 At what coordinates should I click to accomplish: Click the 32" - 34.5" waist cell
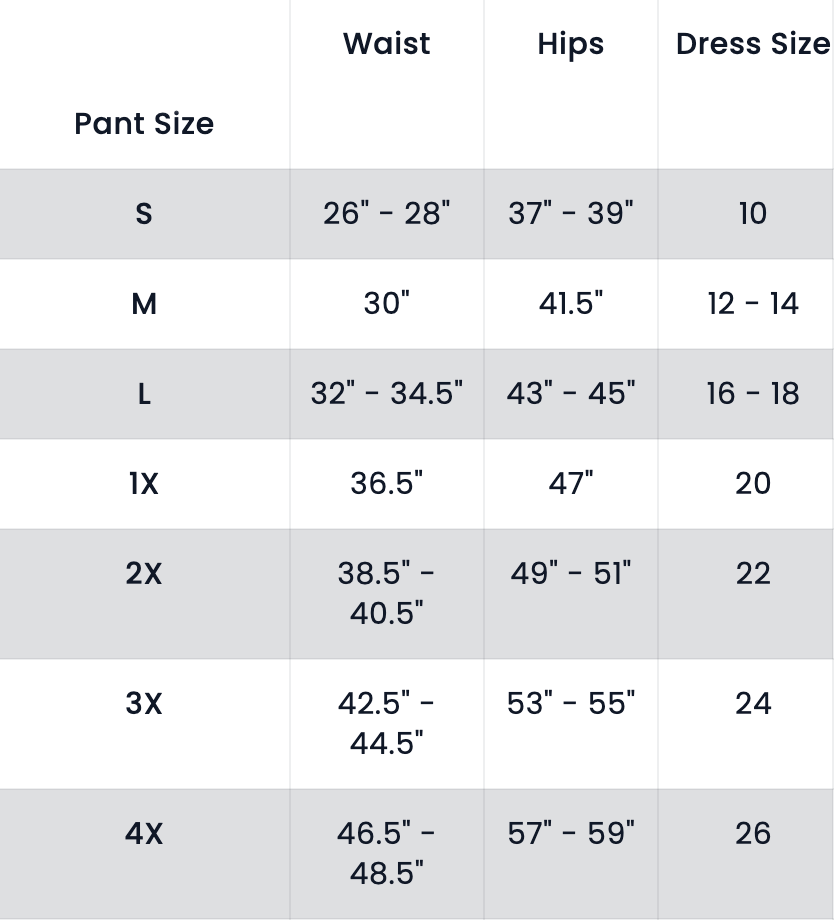pyautogui.click(x=387, y=393)
